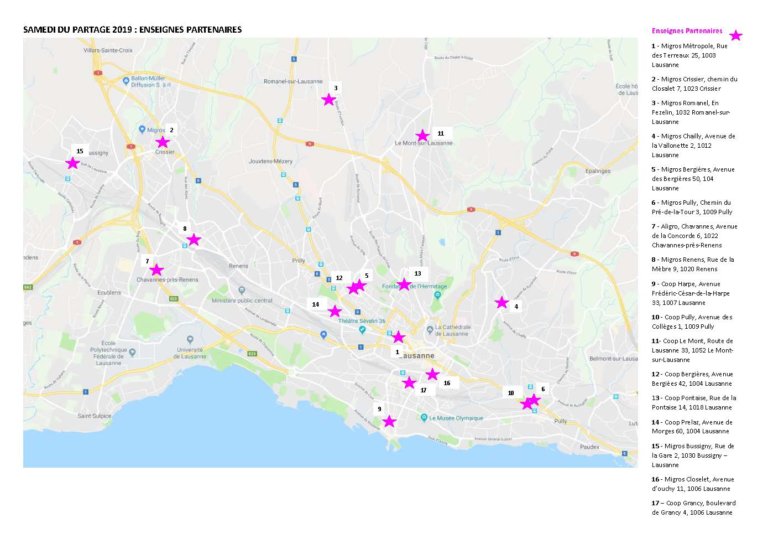Image resolution: width=768 pixels, height=544 pixels.
Task: Select legend entry '13 - Coop Pontaise'
Action: coord(694,402)
